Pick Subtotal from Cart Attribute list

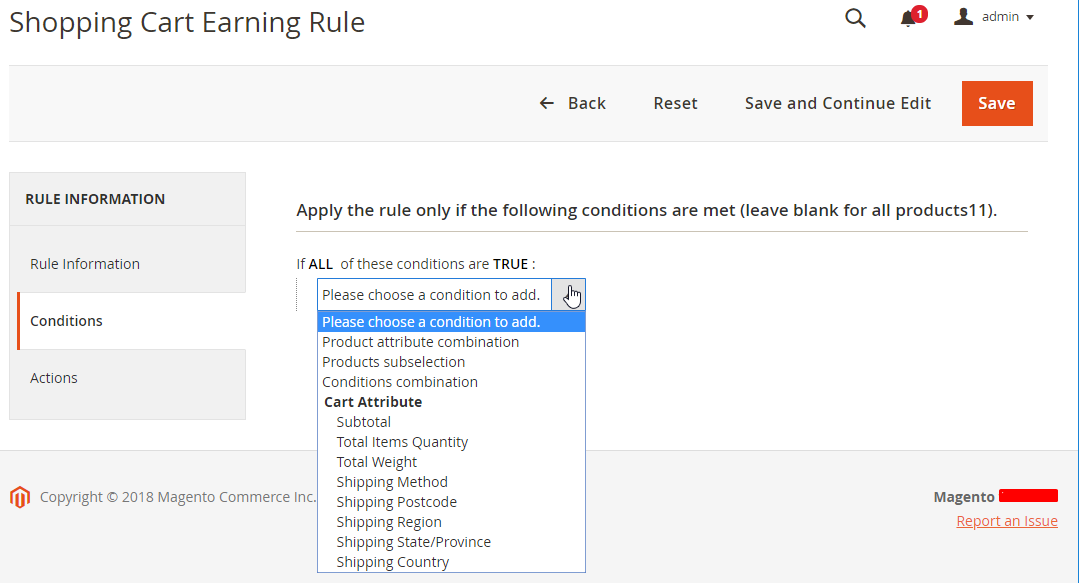pyautogui.click(x=364, y=422)
